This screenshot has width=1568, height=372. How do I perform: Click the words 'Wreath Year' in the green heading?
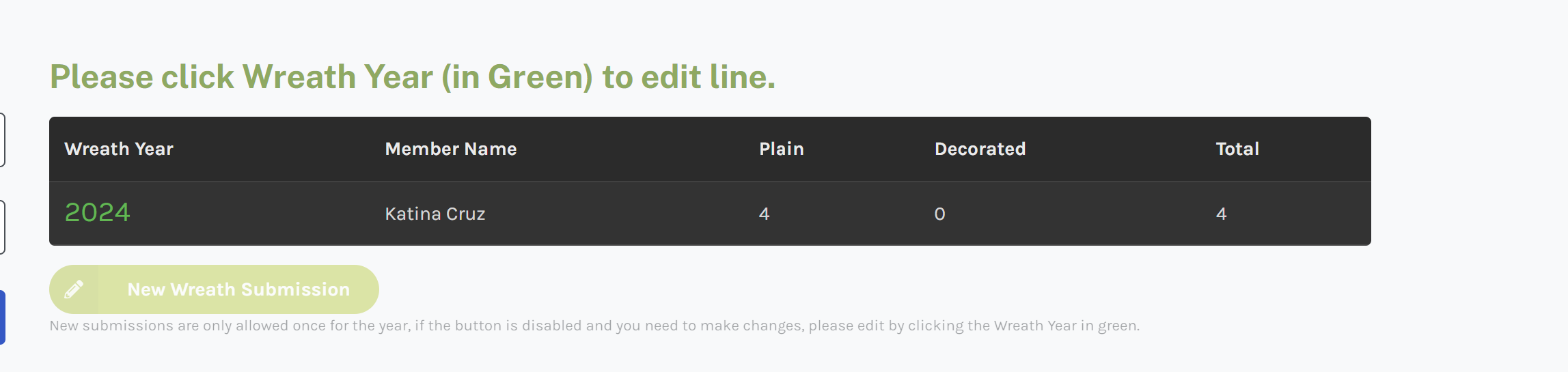click(338, 76)
